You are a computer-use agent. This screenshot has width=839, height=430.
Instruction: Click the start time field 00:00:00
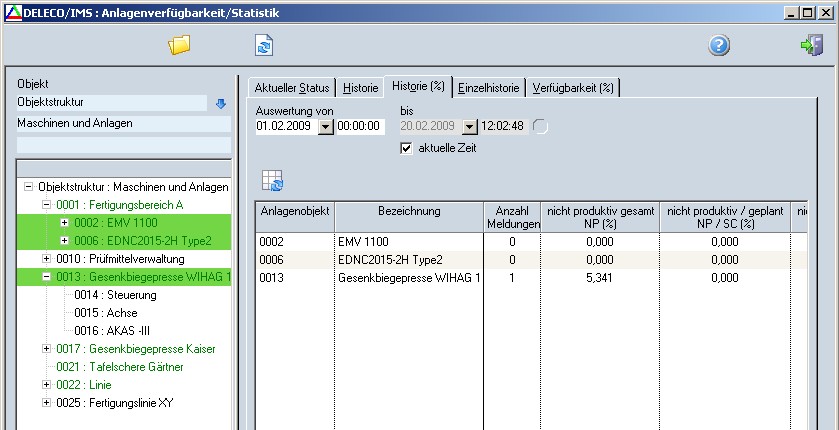tap(359, 127)
